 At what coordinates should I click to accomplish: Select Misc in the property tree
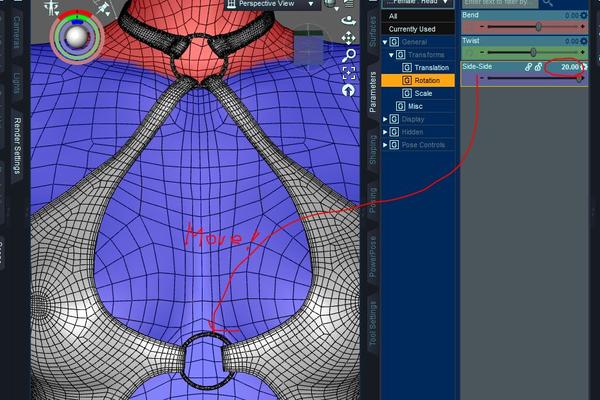(x=415, y=106)
